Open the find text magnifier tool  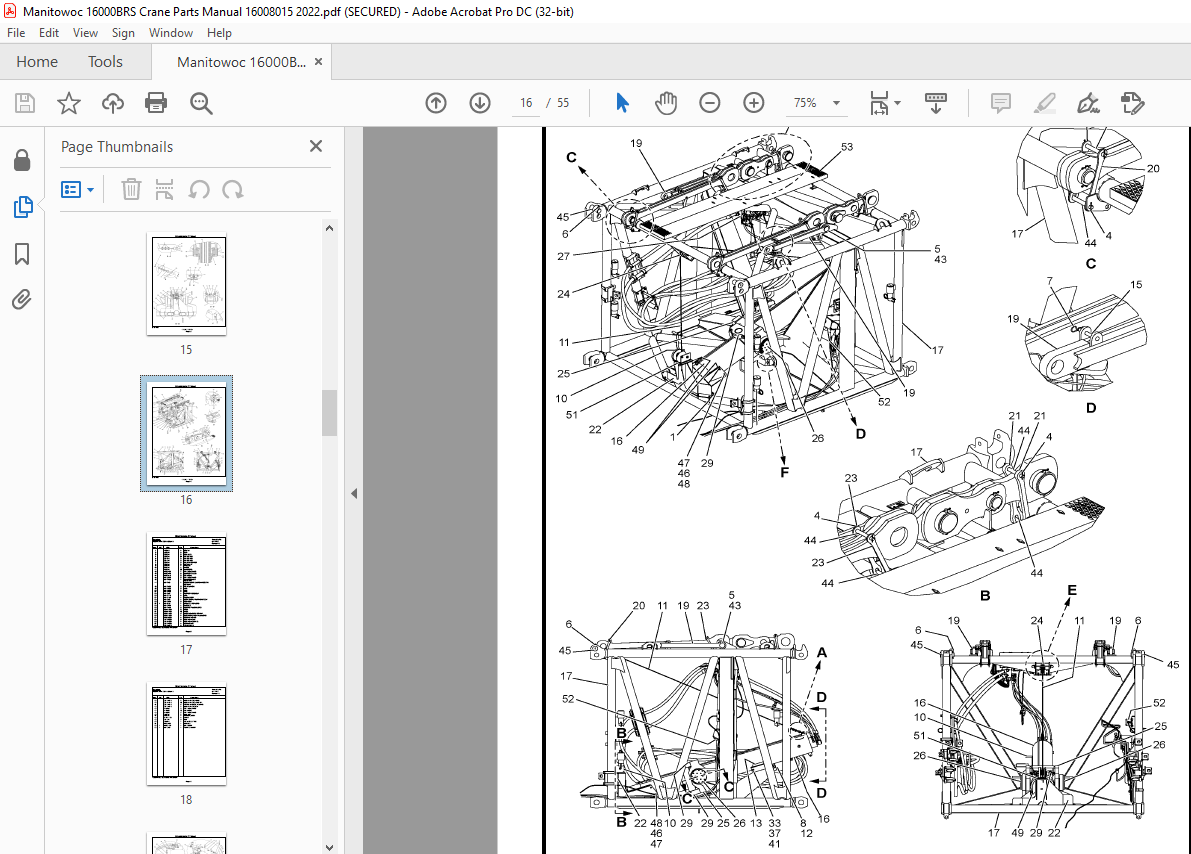(201, 103)
